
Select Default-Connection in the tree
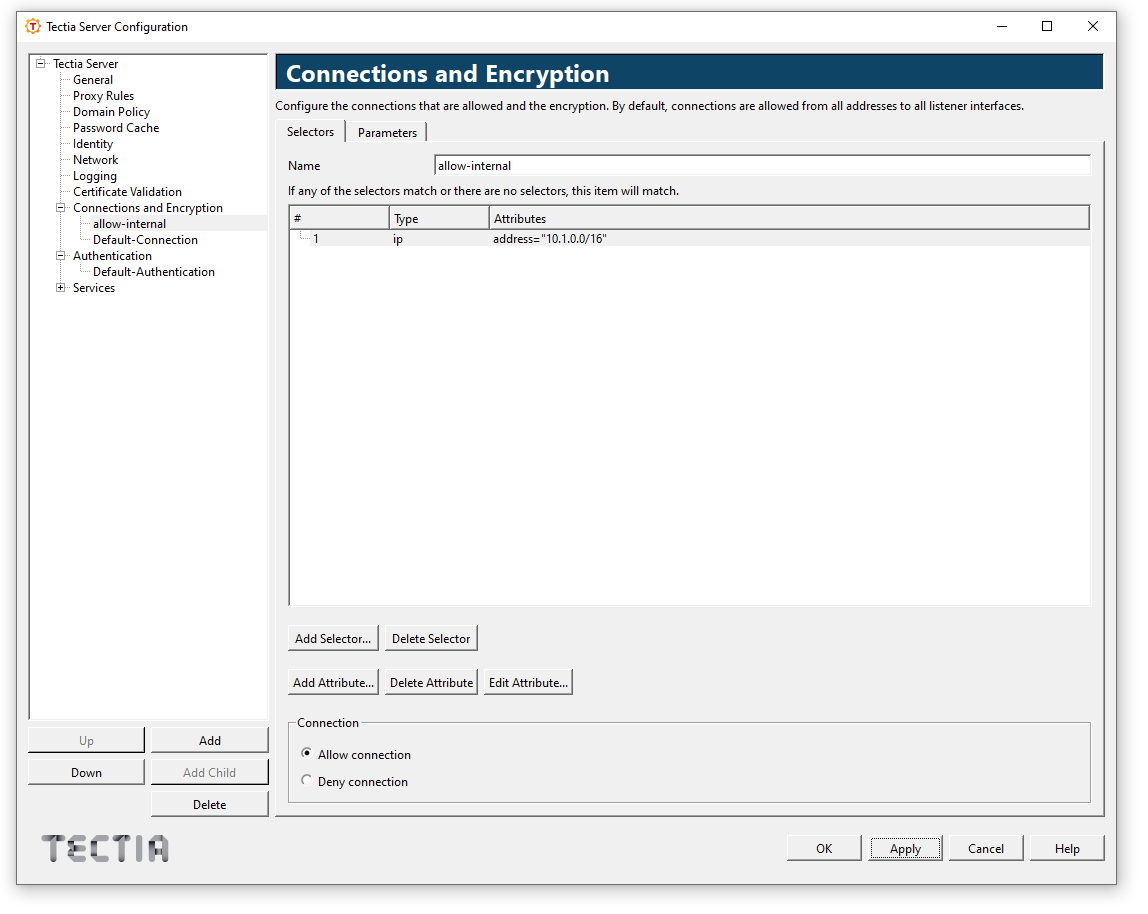click(x=145, y=240)
